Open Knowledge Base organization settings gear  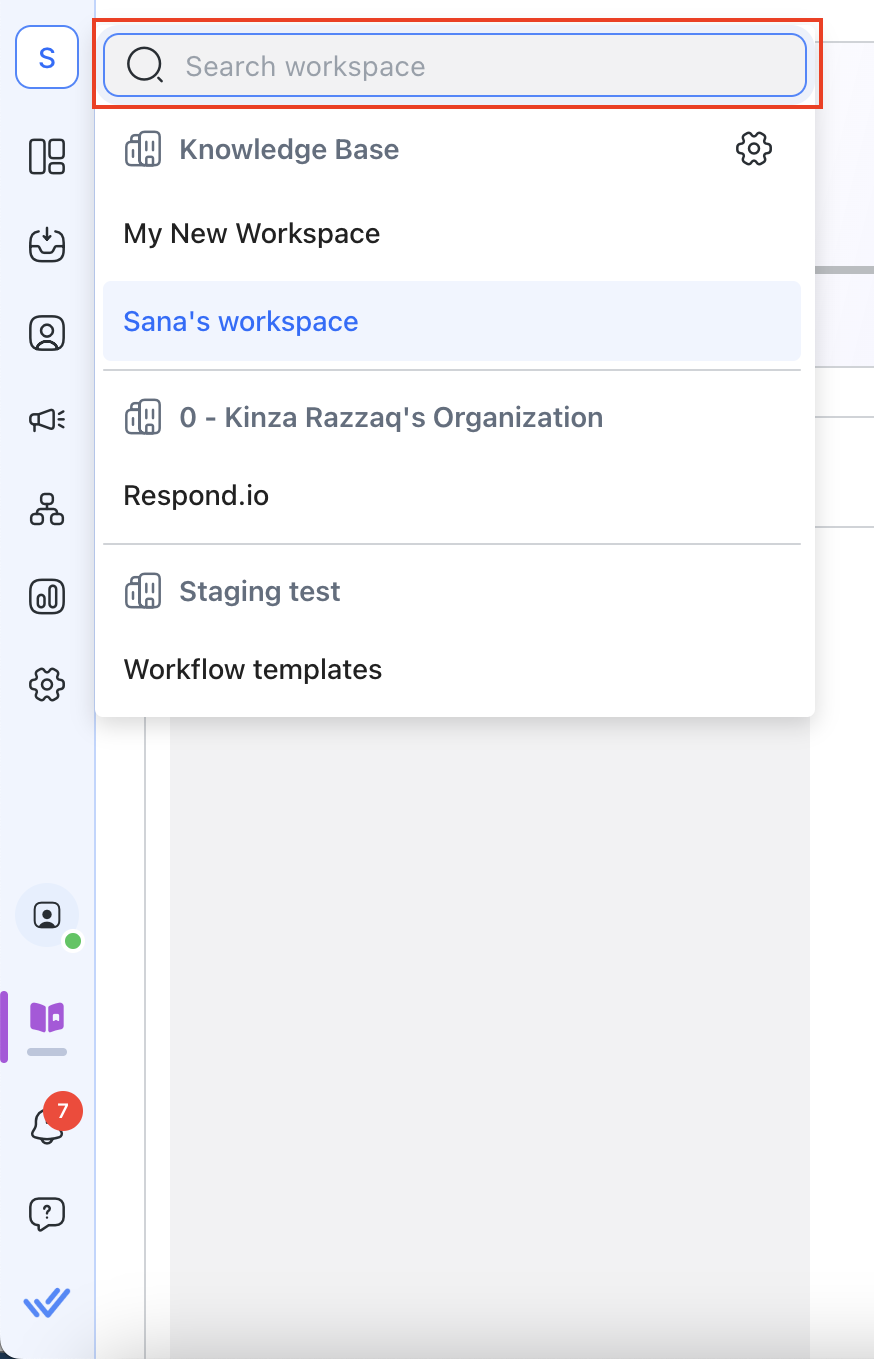(753, 149)
